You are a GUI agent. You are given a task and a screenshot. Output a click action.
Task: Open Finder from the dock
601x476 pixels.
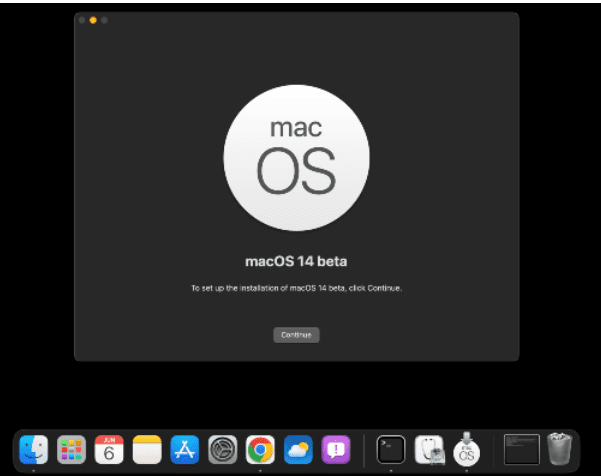tap(33, 449)
